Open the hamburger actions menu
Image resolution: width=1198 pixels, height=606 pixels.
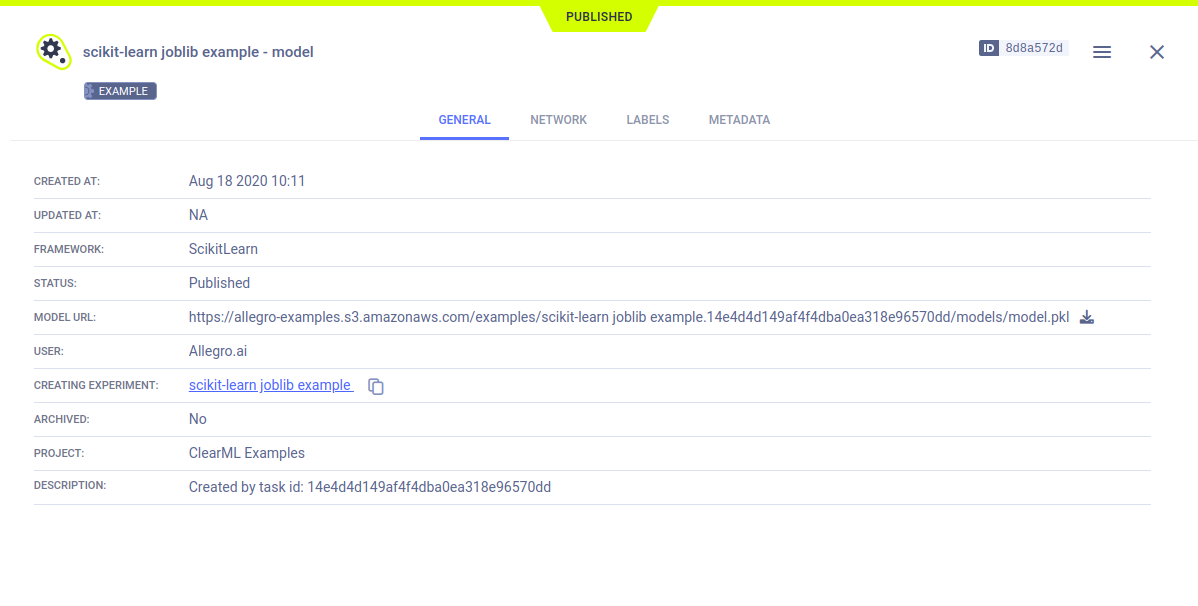1102,52
